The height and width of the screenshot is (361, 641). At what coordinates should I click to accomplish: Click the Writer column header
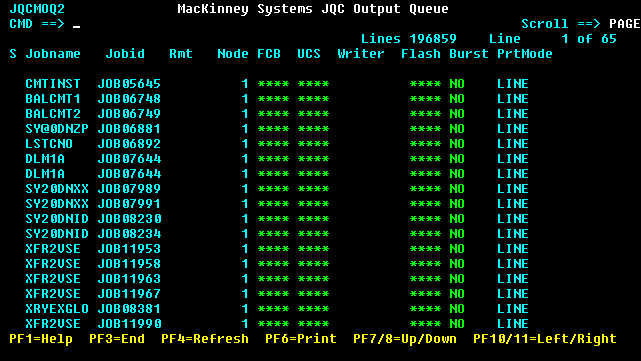[x=361, y=54]
